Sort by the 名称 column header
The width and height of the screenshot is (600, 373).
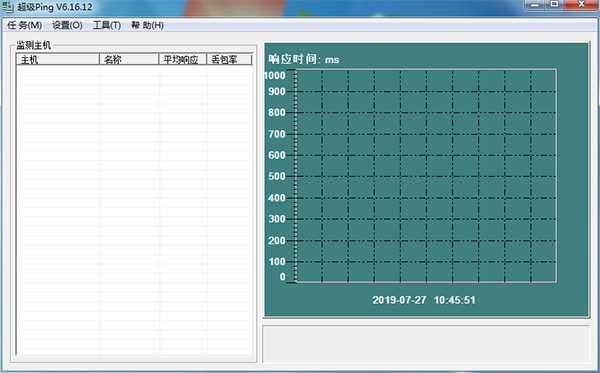coord(129,59)
